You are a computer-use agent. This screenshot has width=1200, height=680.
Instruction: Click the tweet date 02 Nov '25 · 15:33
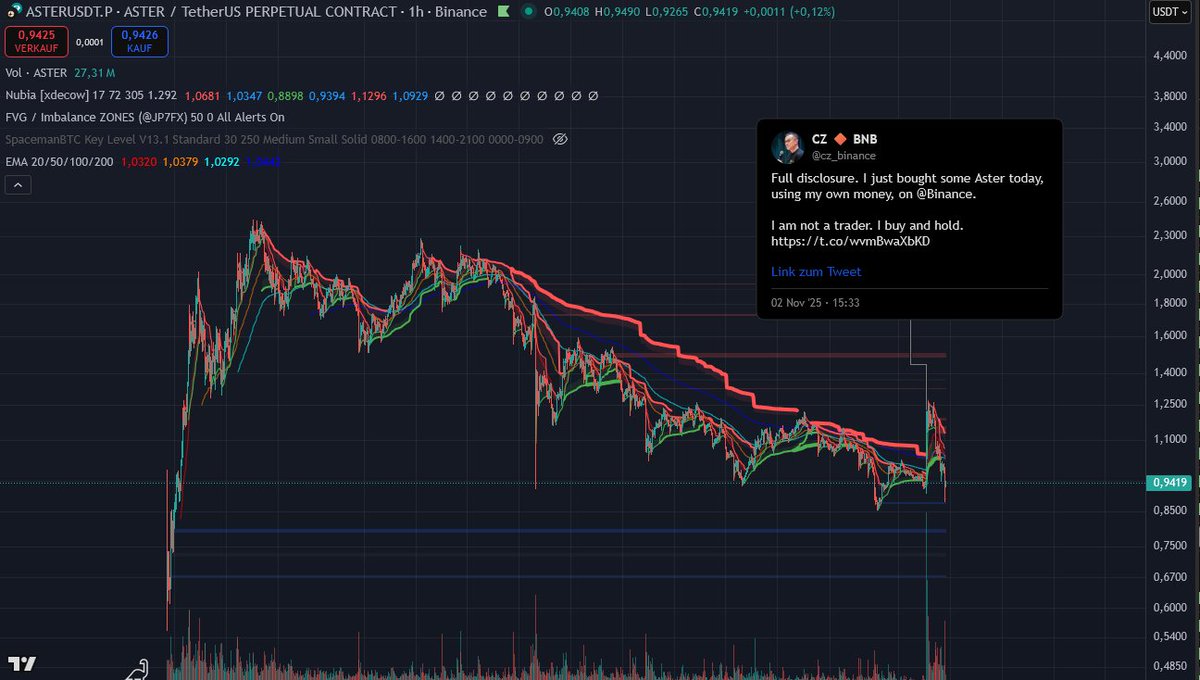pyautogui.click(x=815, y=302)
